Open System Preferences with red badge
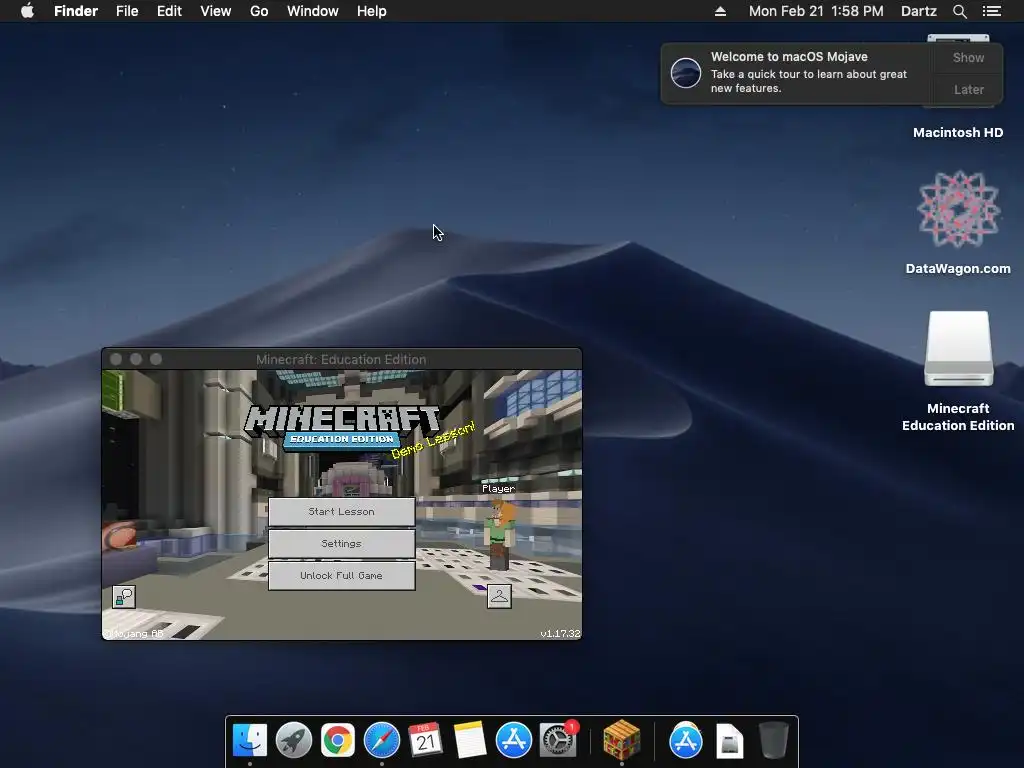This screenshot has width=1024, height=768. [558, 740]
